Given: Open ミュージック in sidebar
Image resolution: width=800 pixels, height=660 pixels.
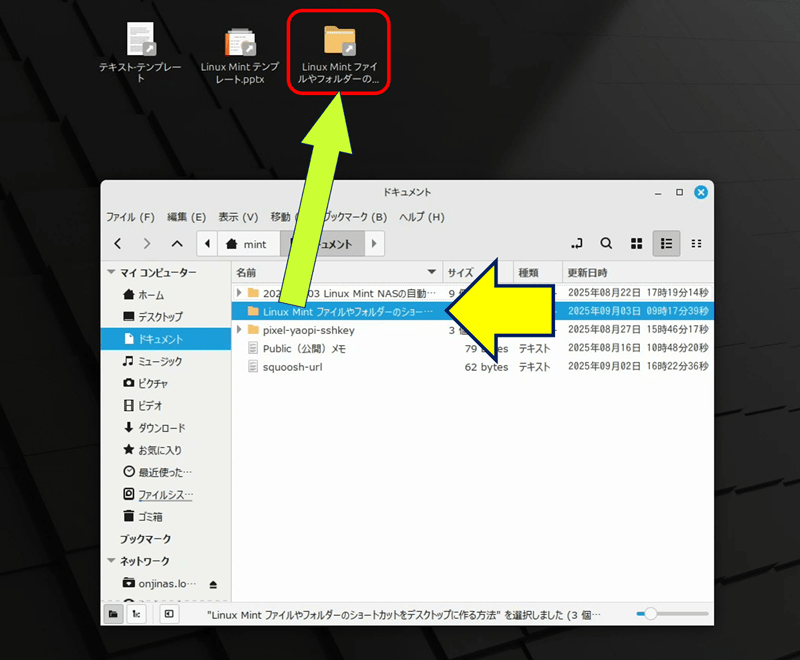Looking at the screenshot, I should [166, 361].
